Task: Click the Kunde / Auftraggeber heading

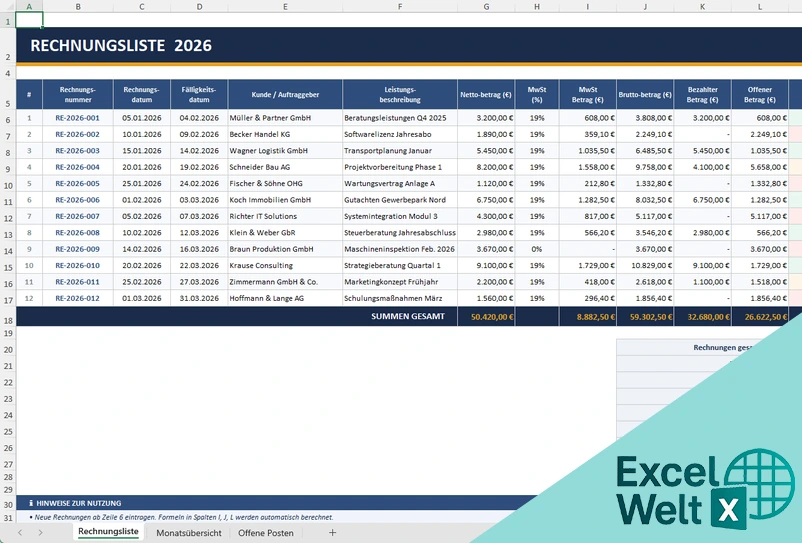Action: (285, 95)
